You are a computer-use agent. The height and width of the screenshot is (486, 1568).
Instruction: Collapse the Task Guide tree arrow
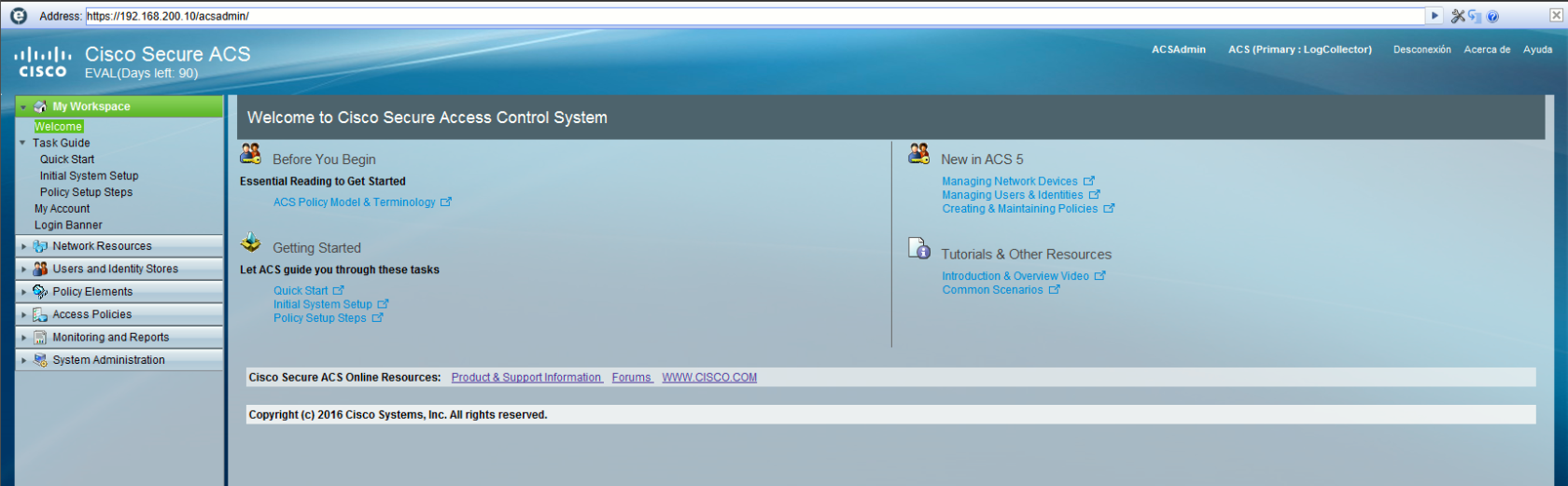click(22, 143)
